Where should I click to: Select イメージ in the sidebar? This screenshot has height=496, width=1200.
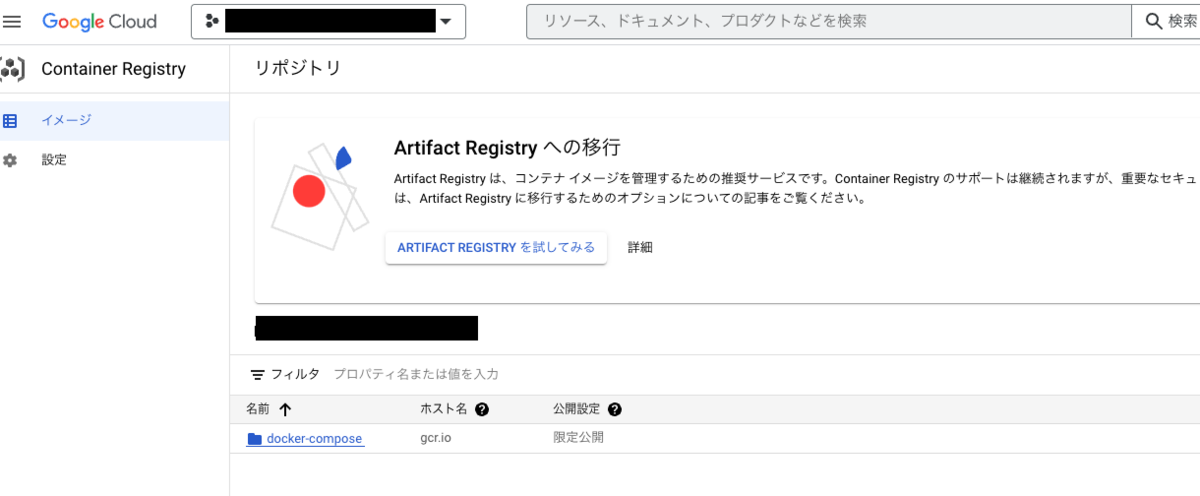tap(114, 120)
